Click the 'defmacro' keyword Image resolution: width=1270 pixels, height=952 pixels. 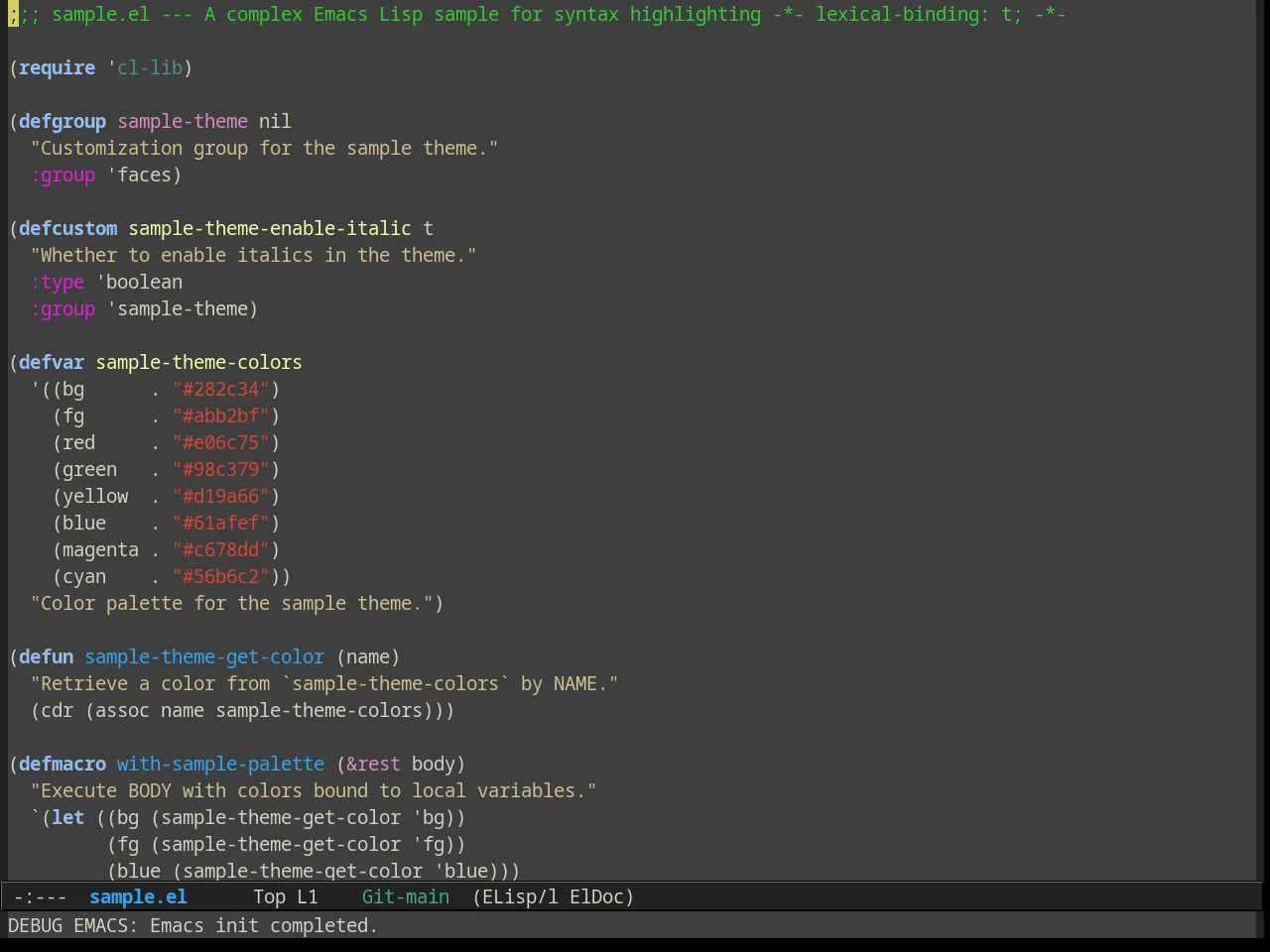click(63, 764)
